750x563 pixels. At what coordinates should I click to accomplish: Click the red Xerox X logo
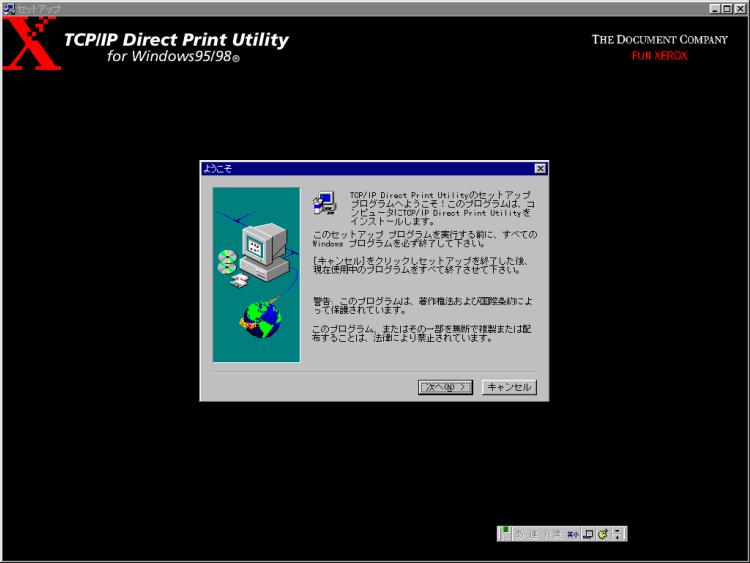click(32, 43)
